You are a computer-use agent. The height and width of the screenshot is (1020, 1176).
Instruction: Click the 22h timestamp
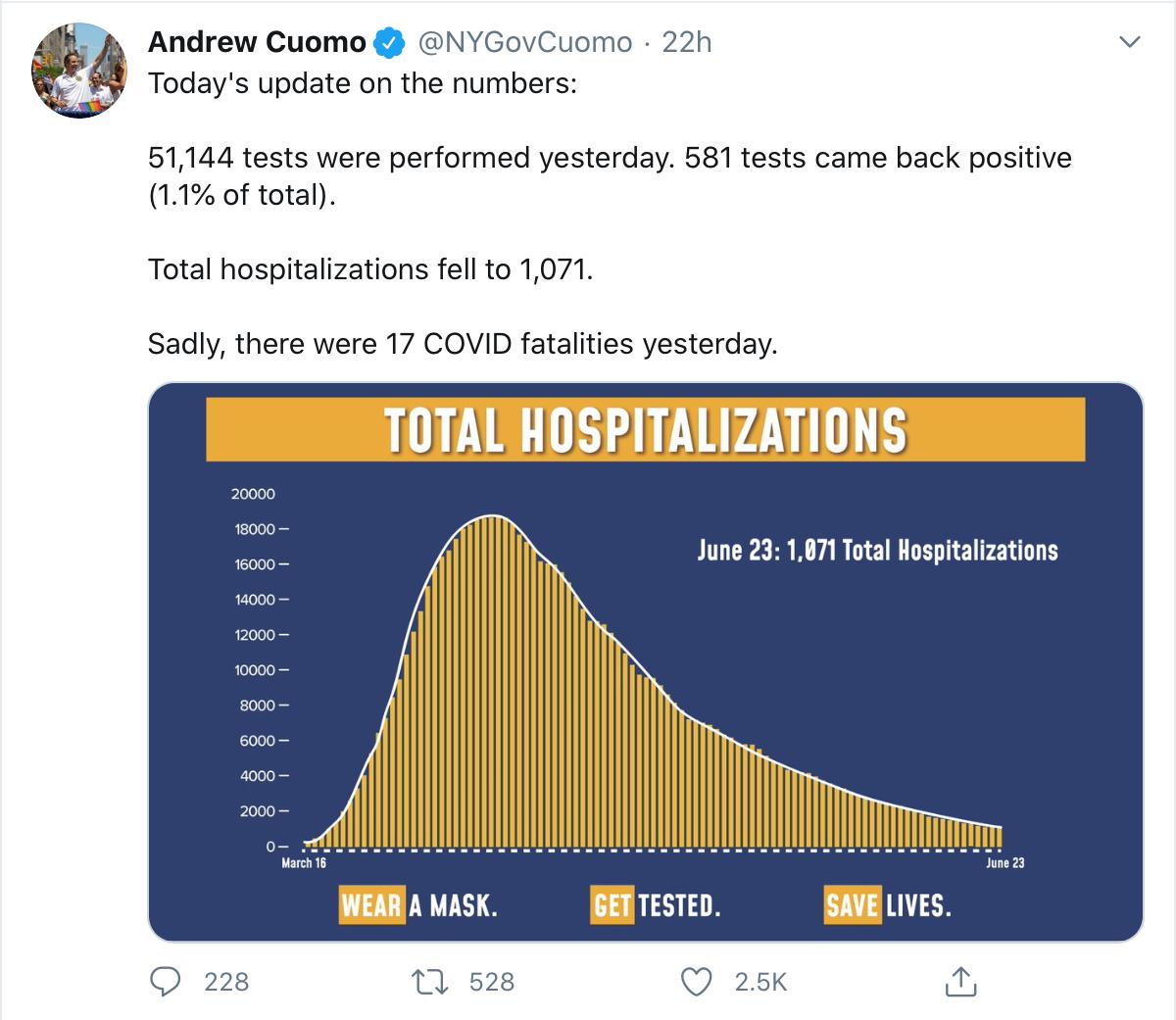coord(687,43)
